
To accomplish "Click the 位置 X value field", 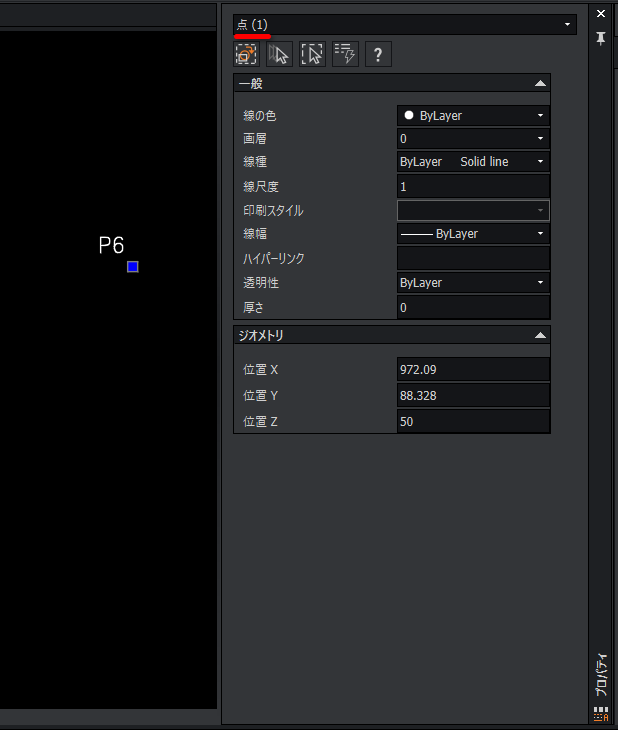I will point(473,370).
